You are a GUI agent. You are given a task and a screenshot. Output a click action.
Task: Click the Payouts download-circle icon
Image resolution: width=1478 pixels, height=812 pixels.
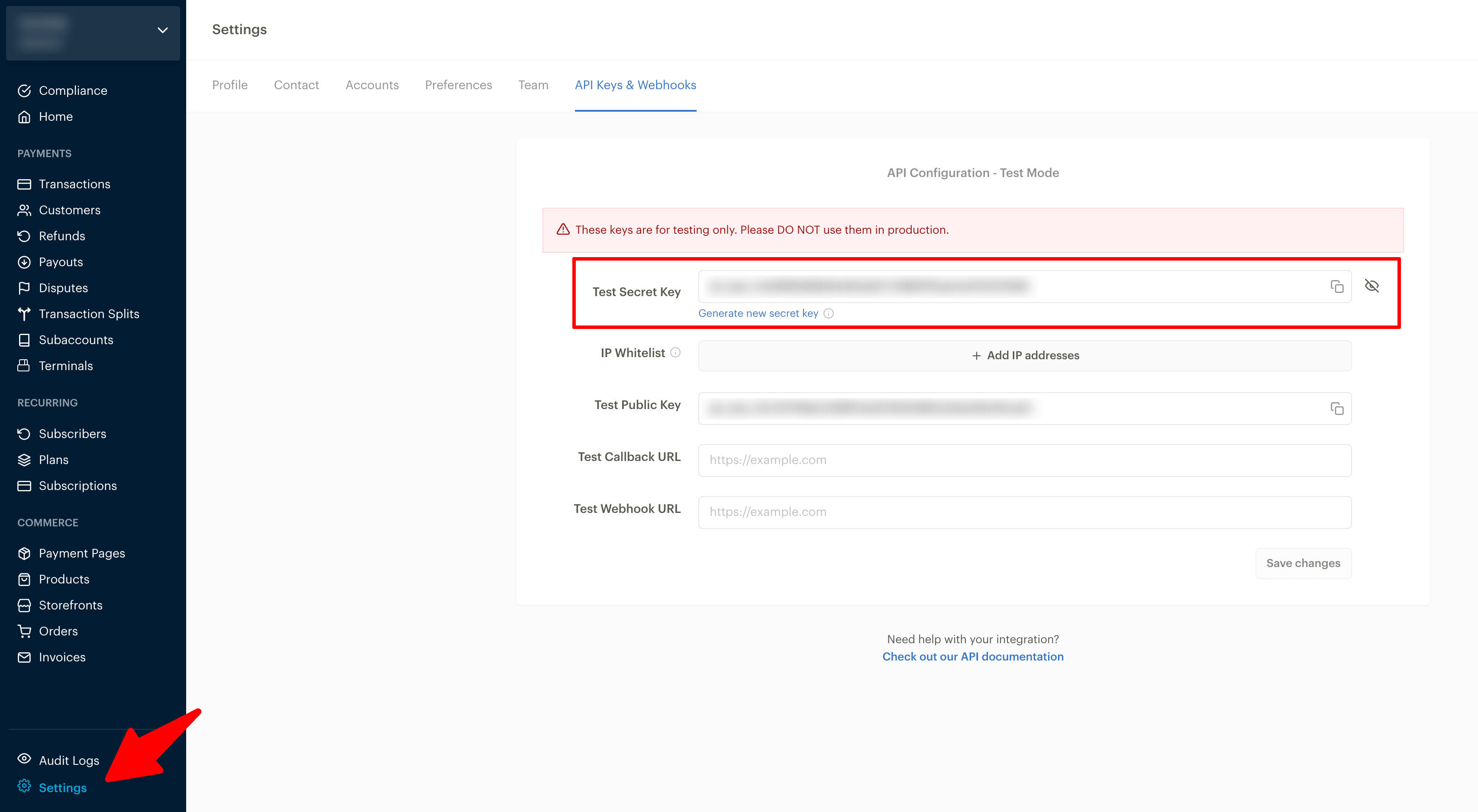click(24, 262)
